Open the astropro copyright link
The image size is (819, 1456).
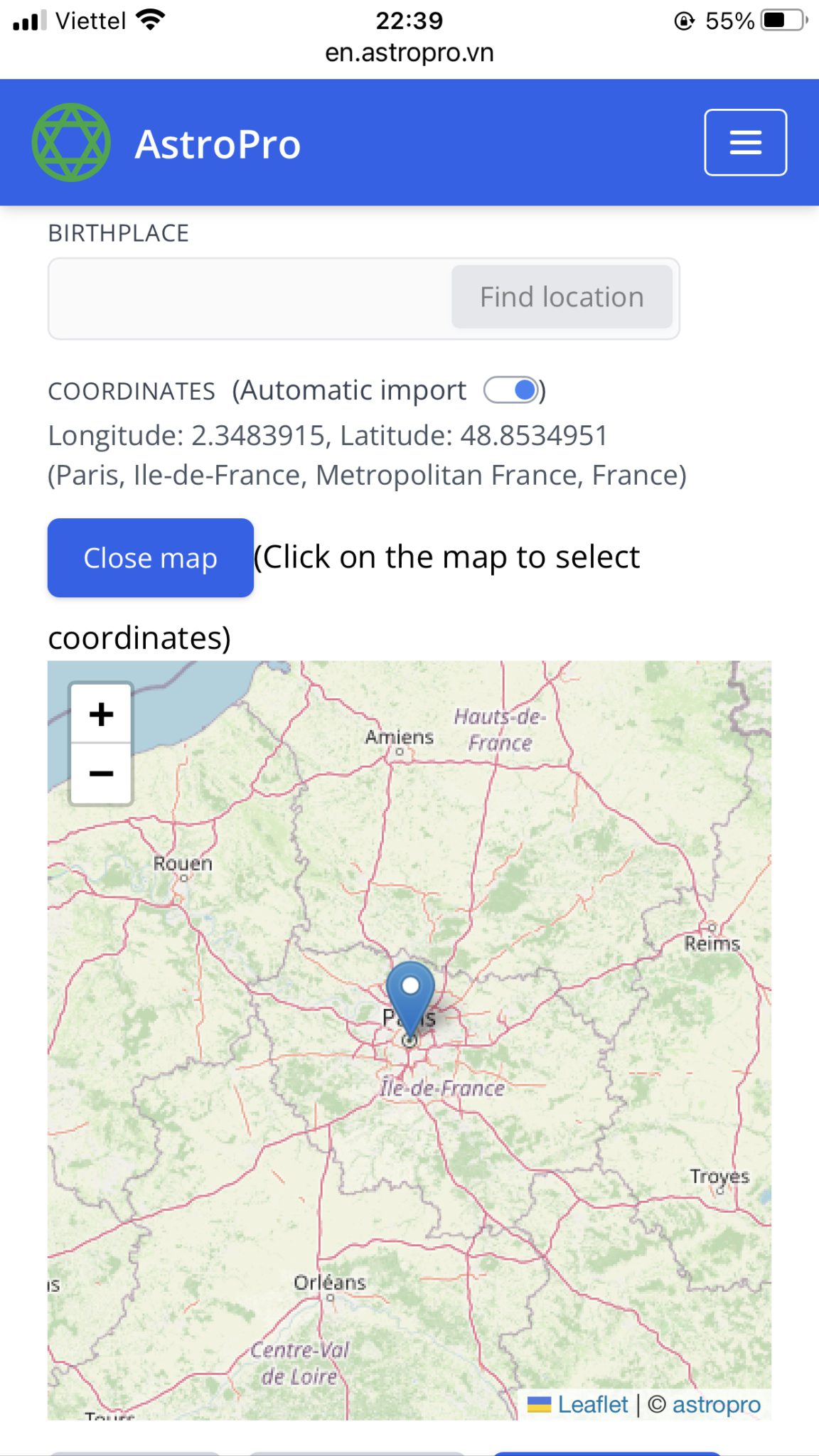(716, 1405)
